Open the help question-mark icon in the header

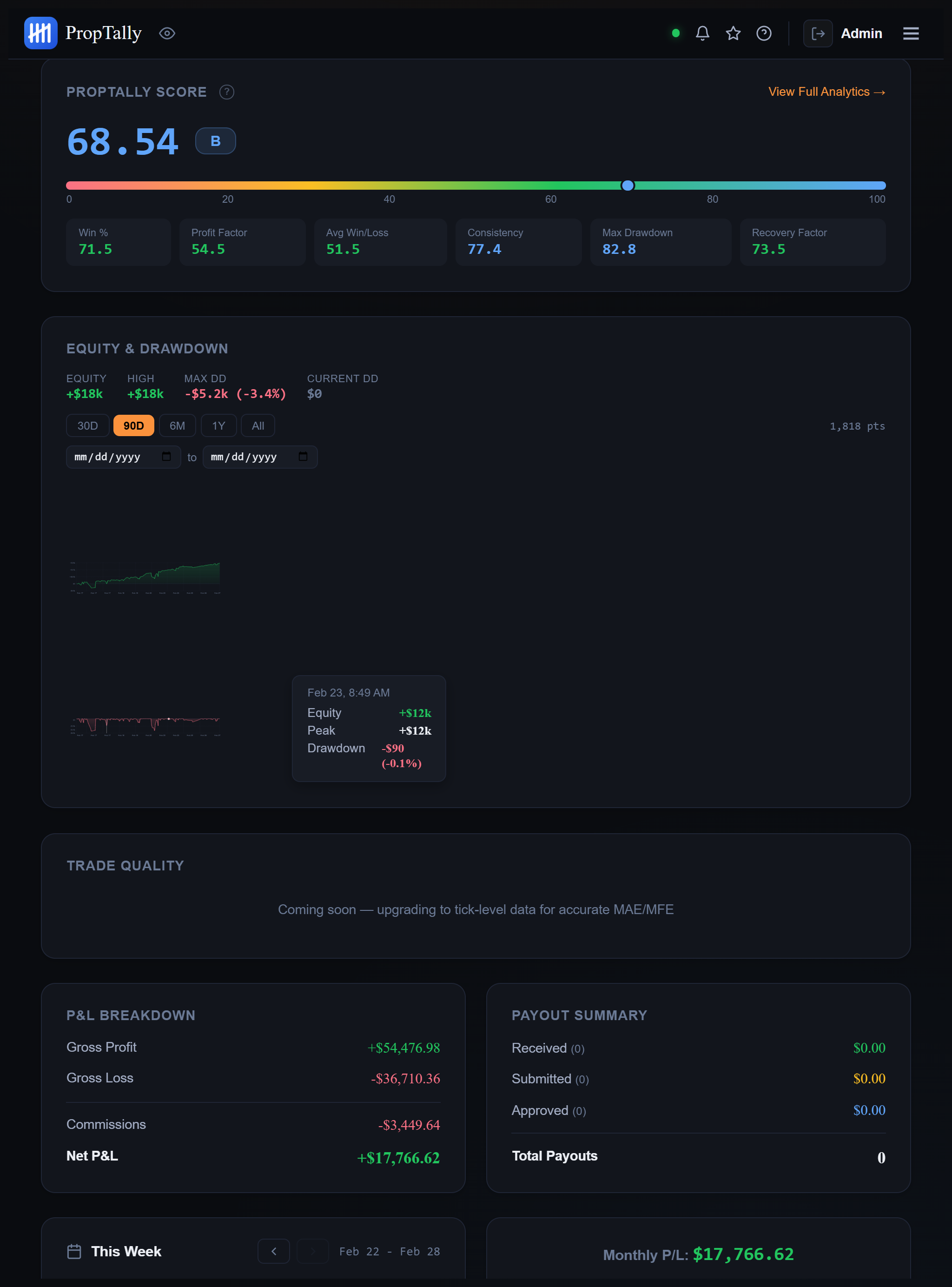764,33
